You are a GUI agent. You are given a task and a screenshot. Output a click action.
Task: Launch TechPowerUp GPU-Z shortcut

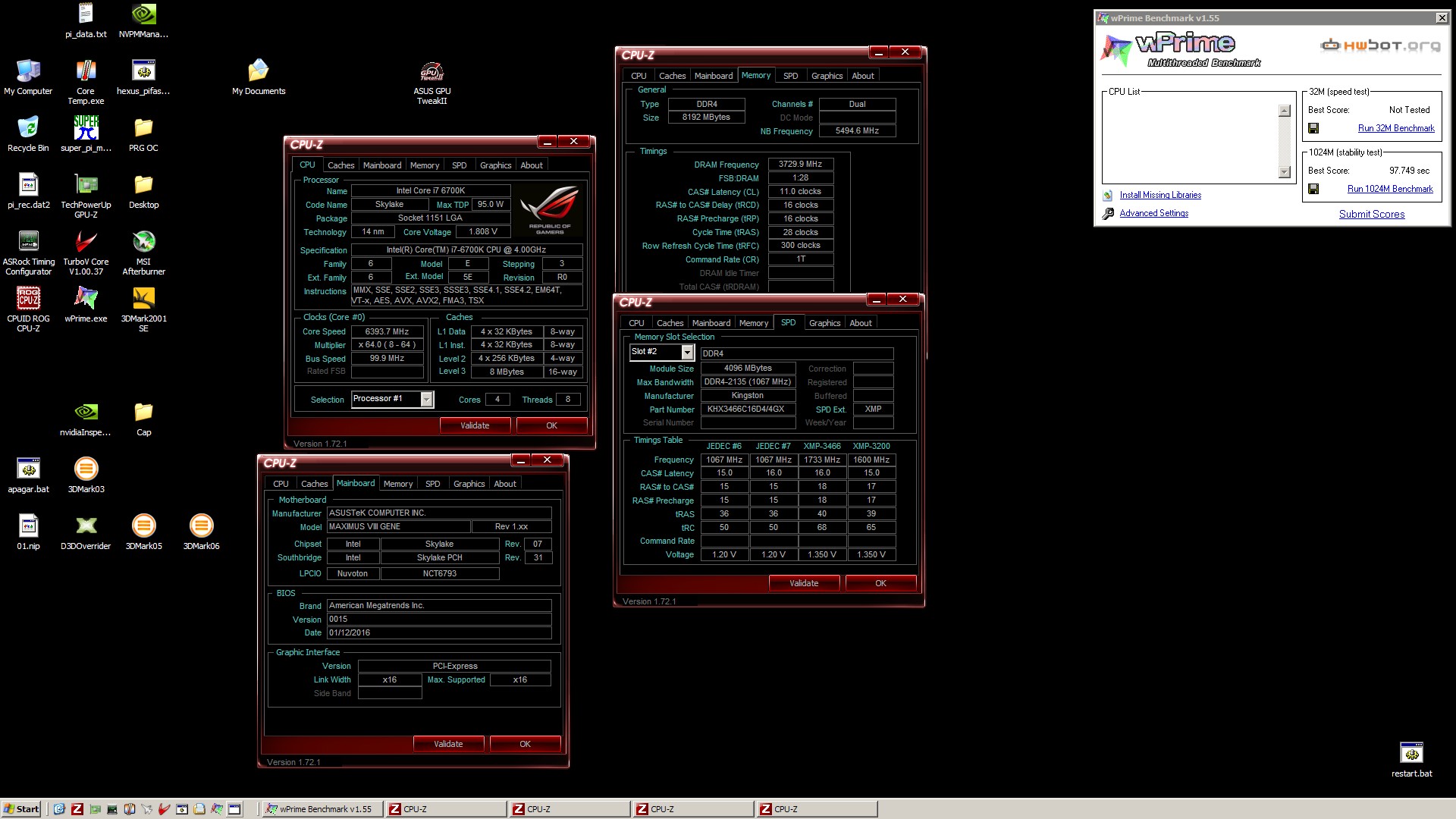click(x=86, y=195)
